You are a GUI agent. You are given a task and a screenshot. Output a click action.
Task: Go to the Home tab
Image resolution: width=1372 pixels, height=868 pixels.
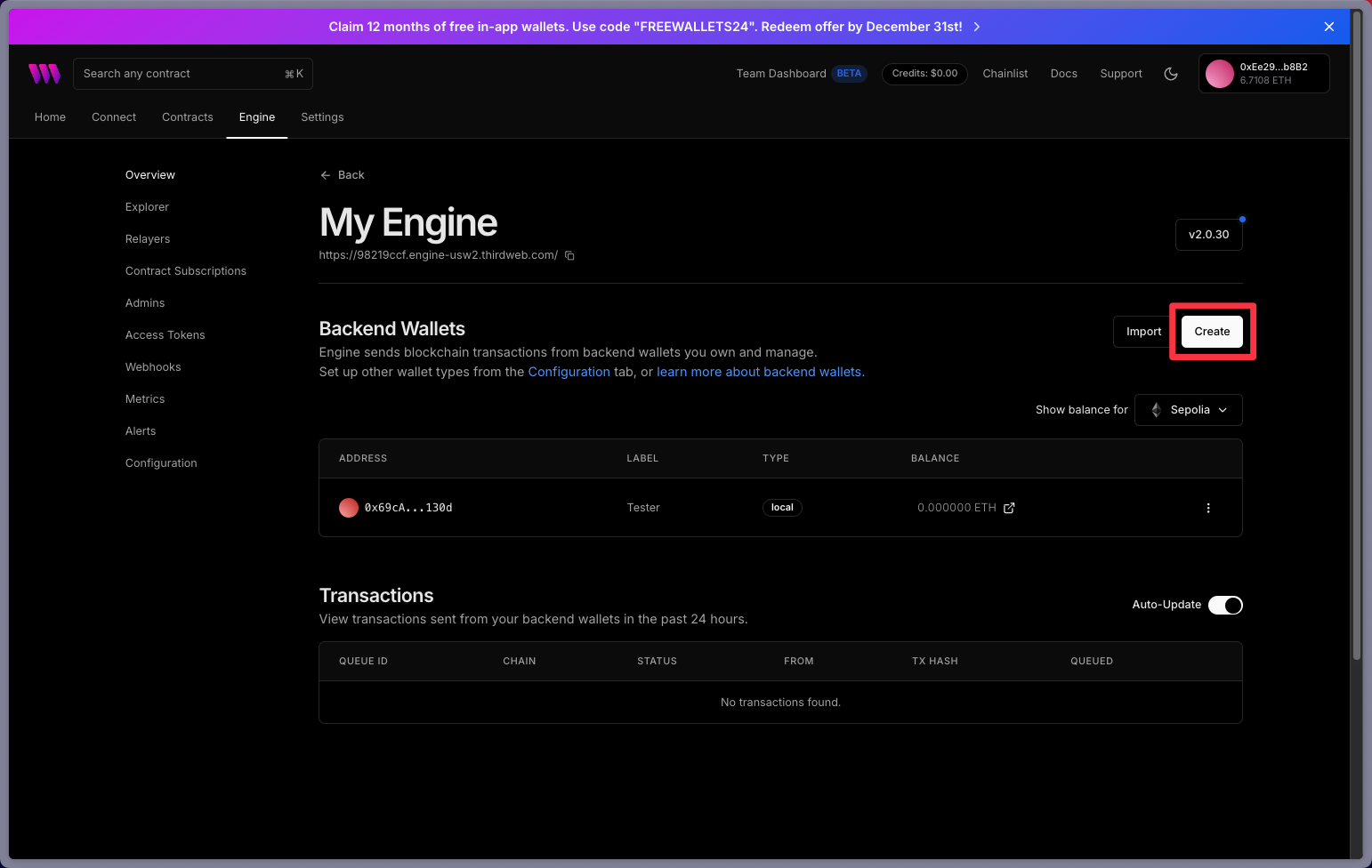coord(50,117)
